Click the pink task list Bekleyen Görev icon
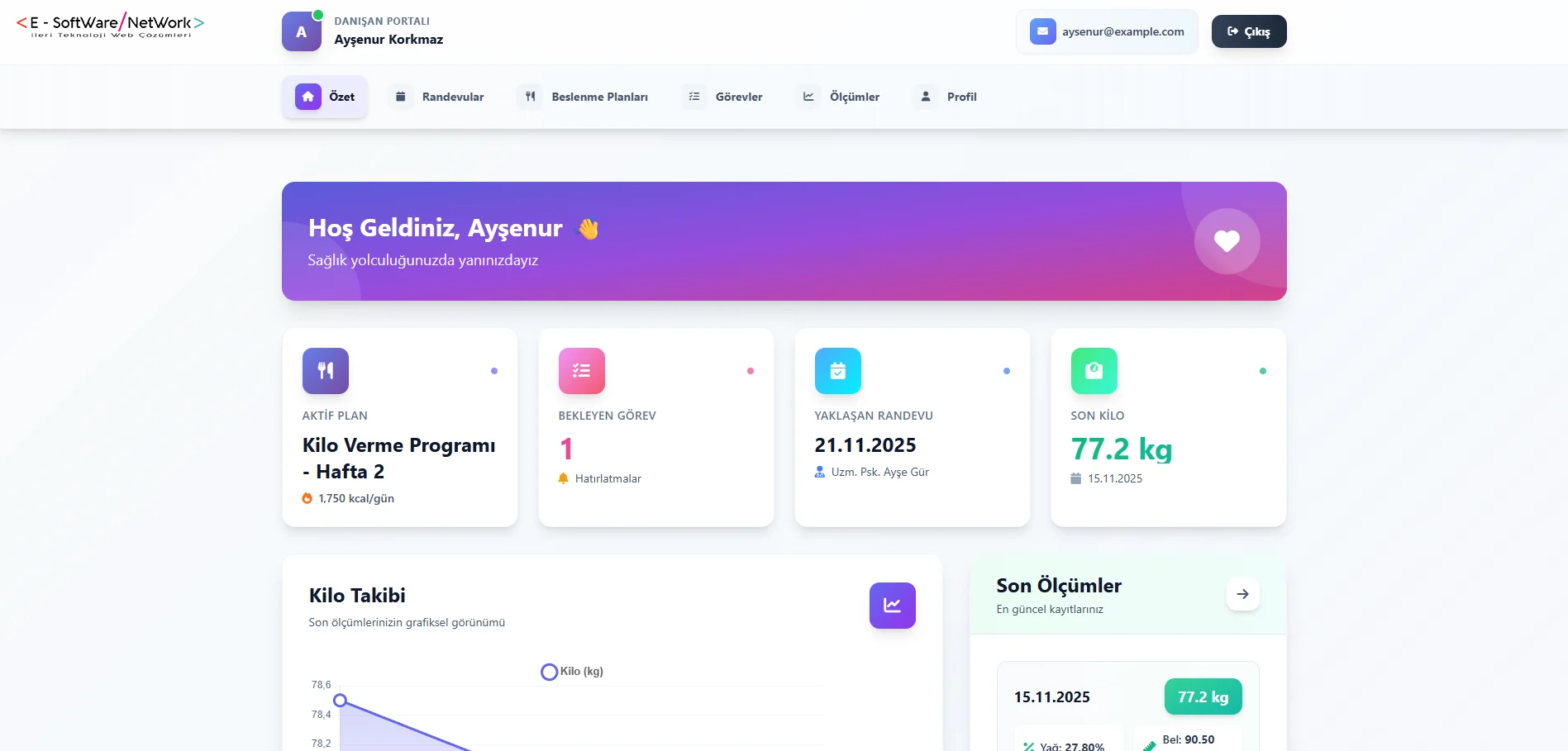Image resolution: width=1568 pixels, height=751 pixels. (x=581, y=371)
